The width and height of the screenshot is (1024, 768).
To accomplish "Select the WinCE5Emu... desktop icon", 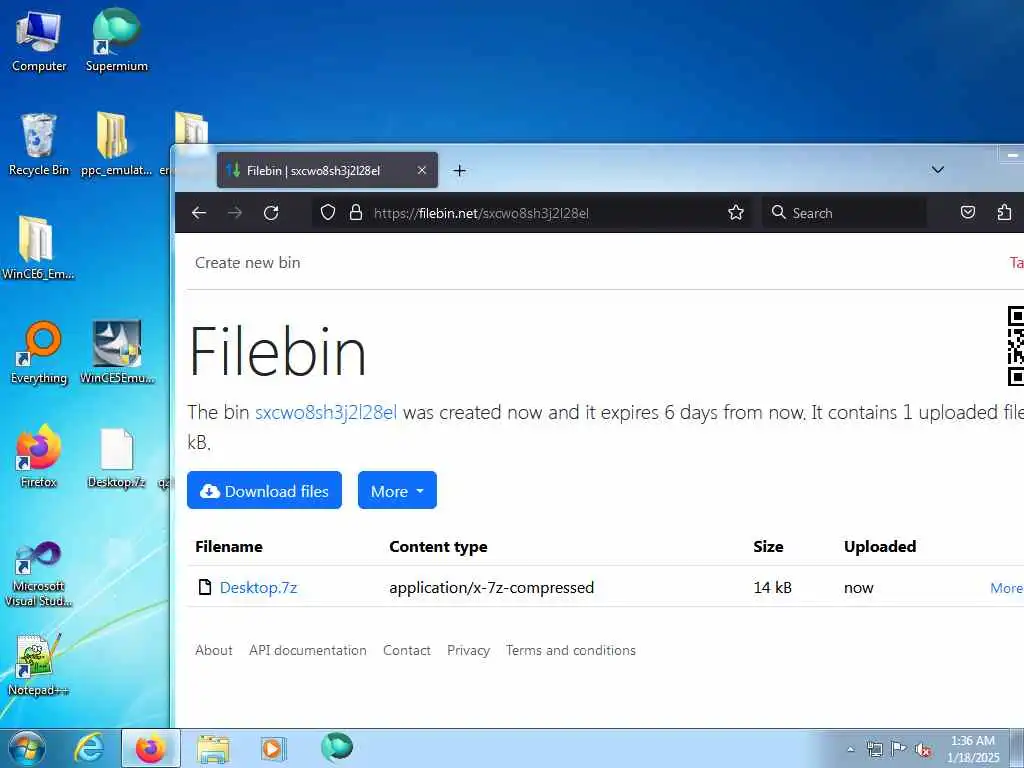I will 117,353.
